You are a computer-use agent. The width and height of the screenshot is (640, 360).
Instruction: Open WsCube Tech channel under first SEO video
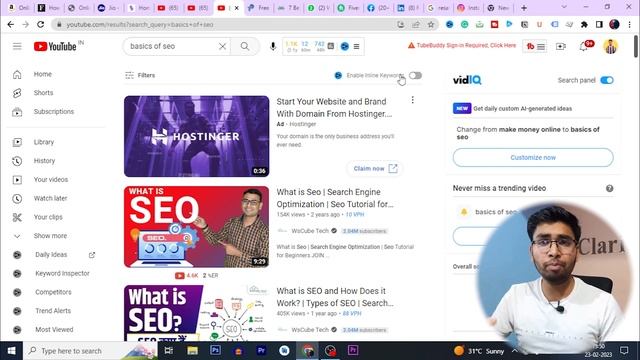click(310, 231)
